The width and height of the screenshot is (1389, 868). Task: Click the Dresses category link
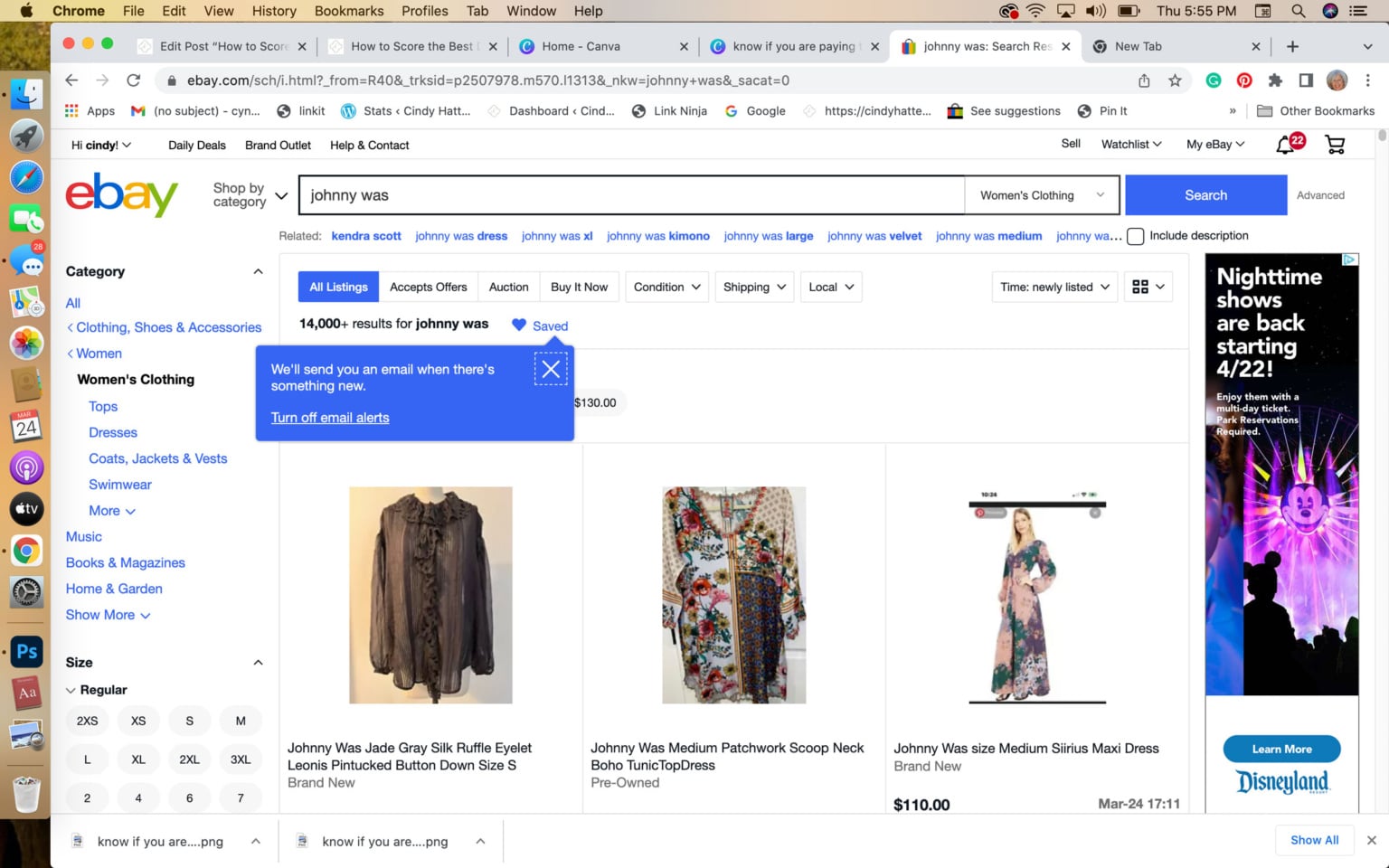coord(113,433)
